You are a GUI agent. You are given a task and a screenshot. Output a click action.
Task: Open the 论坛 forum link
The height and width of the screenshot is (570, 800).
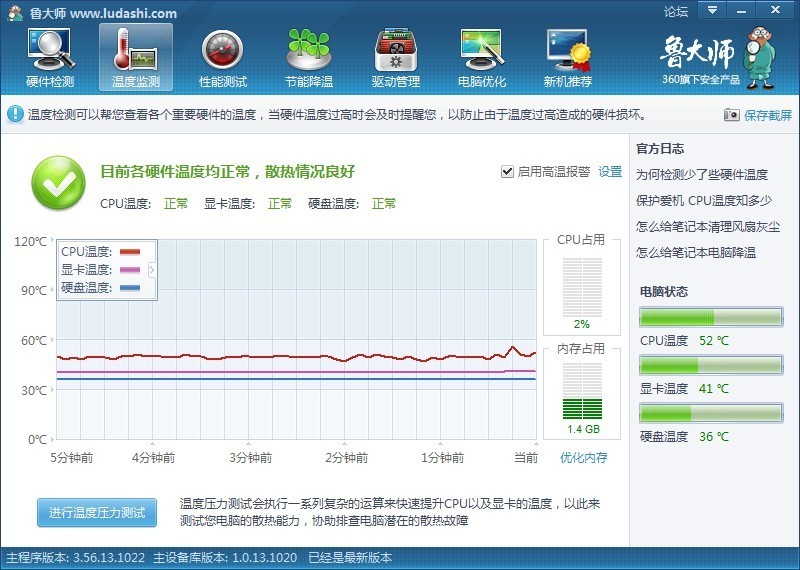(676, 11)
